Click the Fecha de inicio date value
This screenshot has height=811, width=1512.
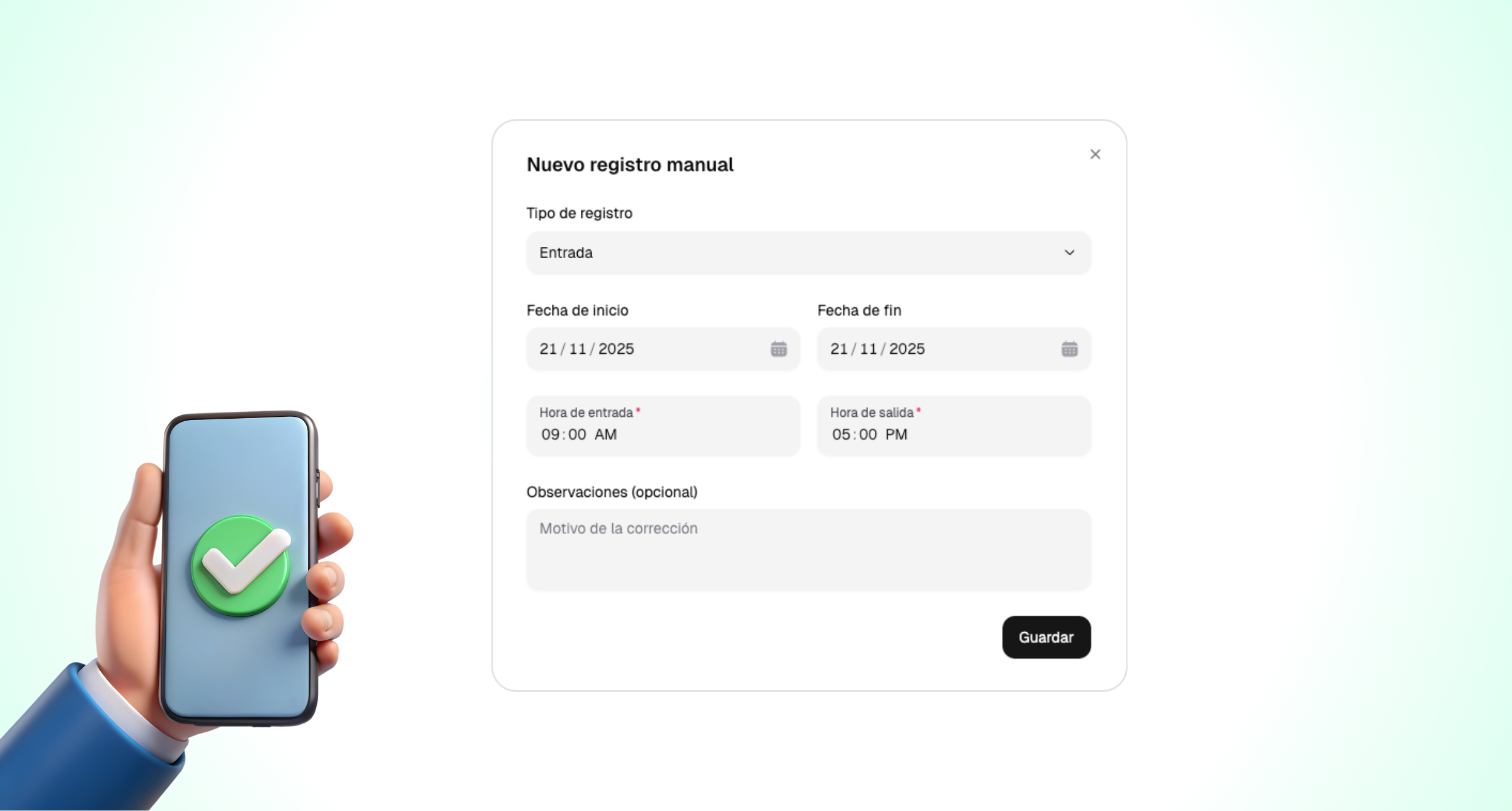click(x=586, y=349)
